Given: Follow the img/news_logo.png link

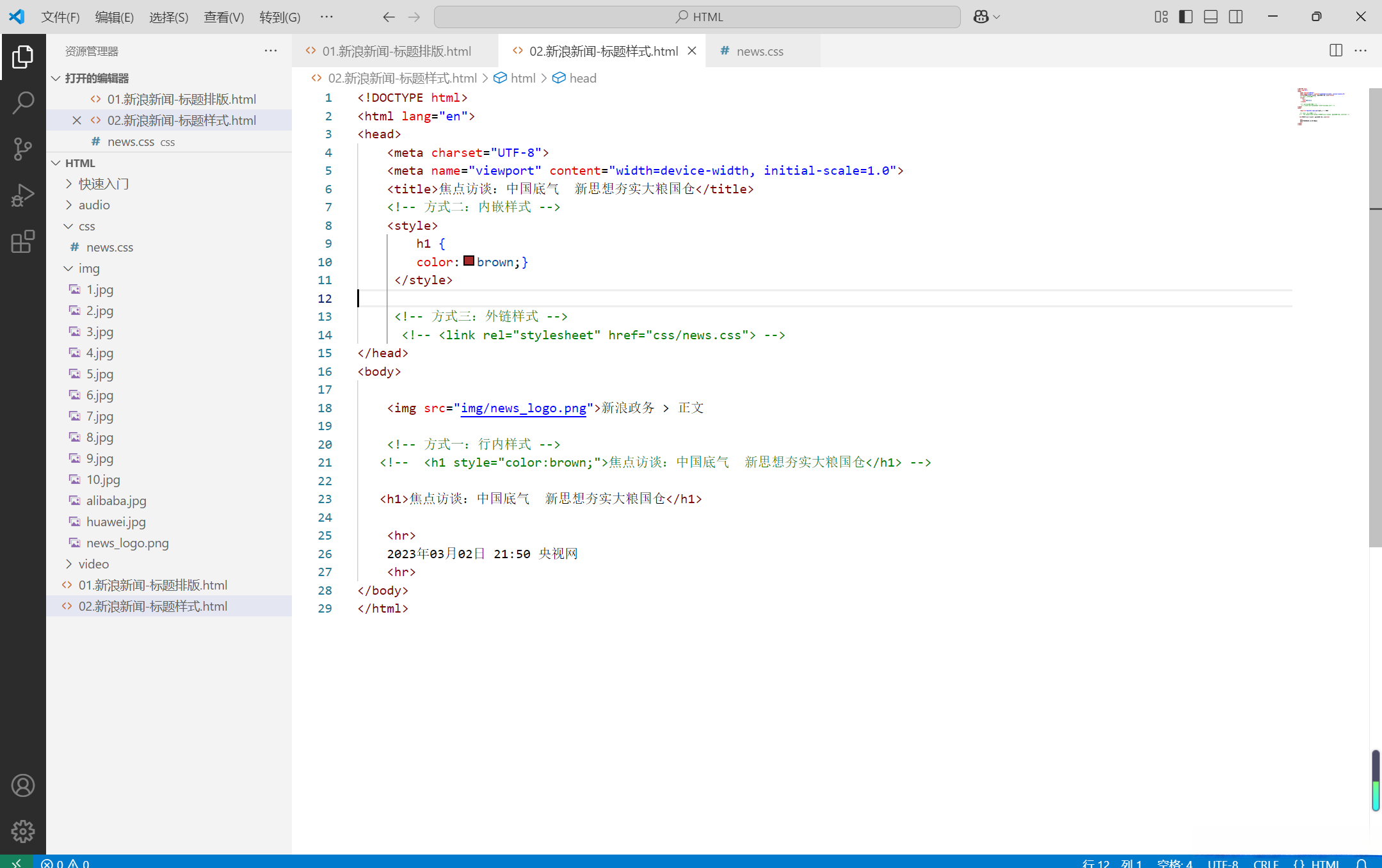Looking at the screenshot, I should [523, 408].
